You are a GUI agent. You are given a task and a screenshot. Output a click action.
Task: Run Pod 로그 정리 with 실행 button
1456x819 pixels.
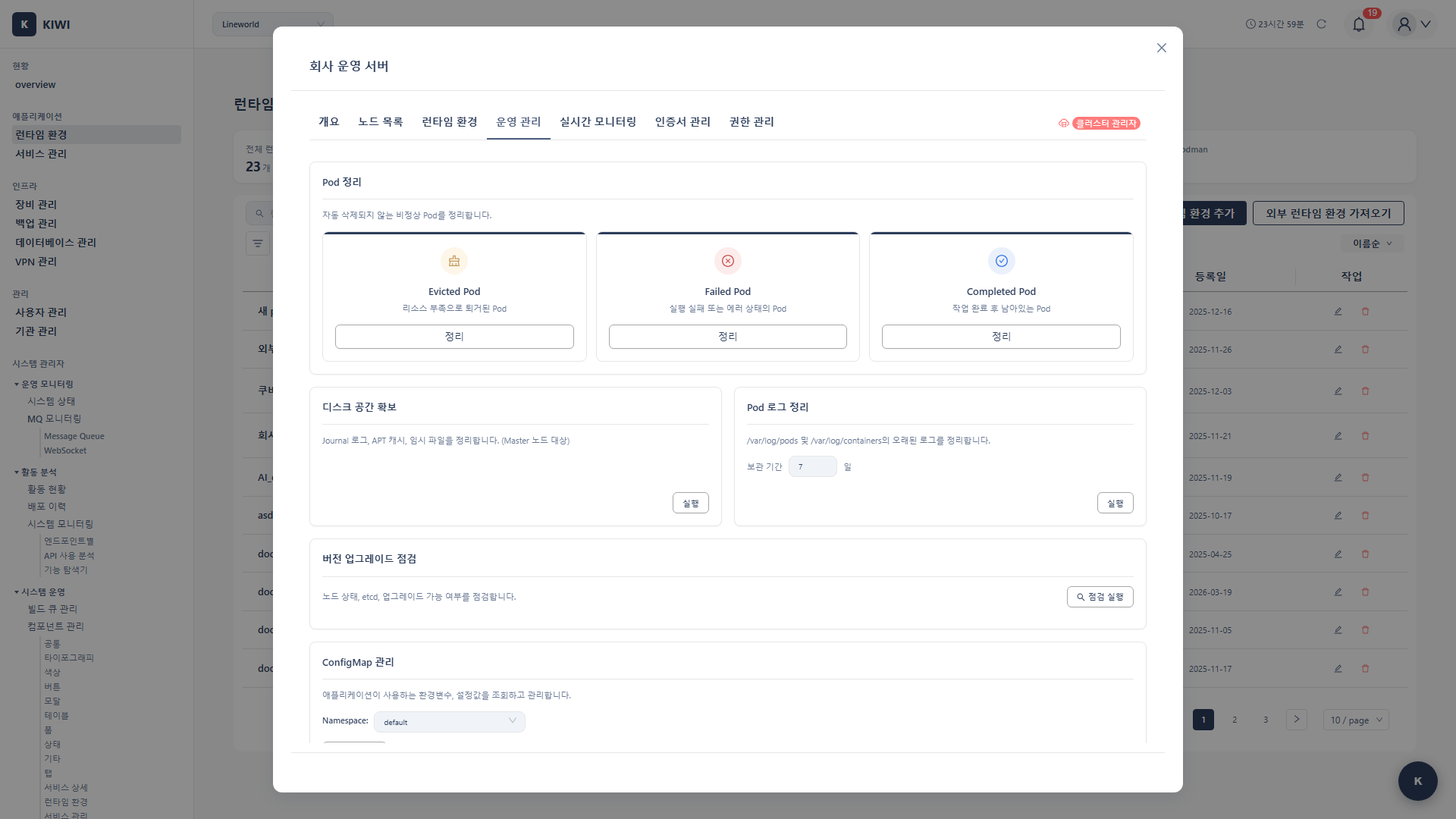1115,503
